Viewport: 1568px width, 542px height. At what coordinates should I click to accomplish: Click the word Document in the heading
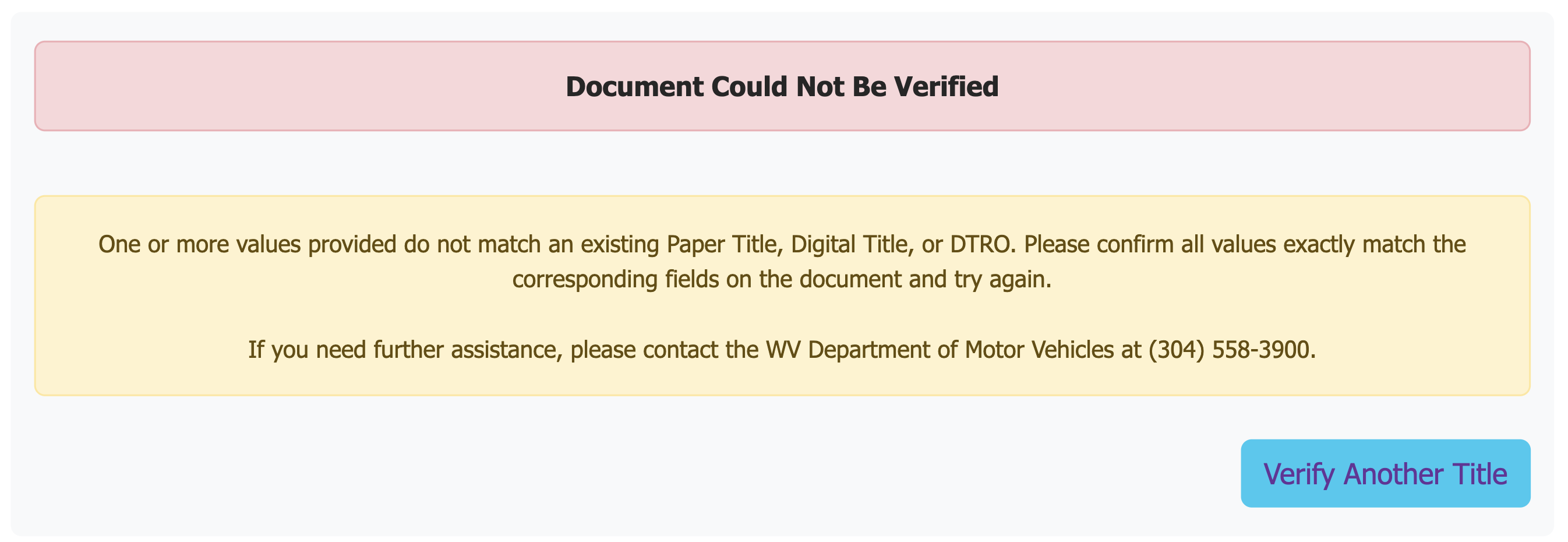coord(634,86)
